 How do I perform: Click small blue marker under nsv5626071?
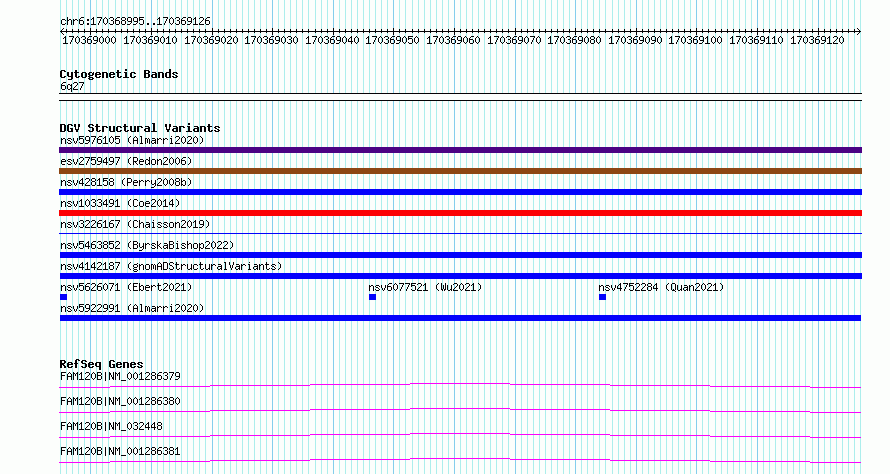coord(64,297)
